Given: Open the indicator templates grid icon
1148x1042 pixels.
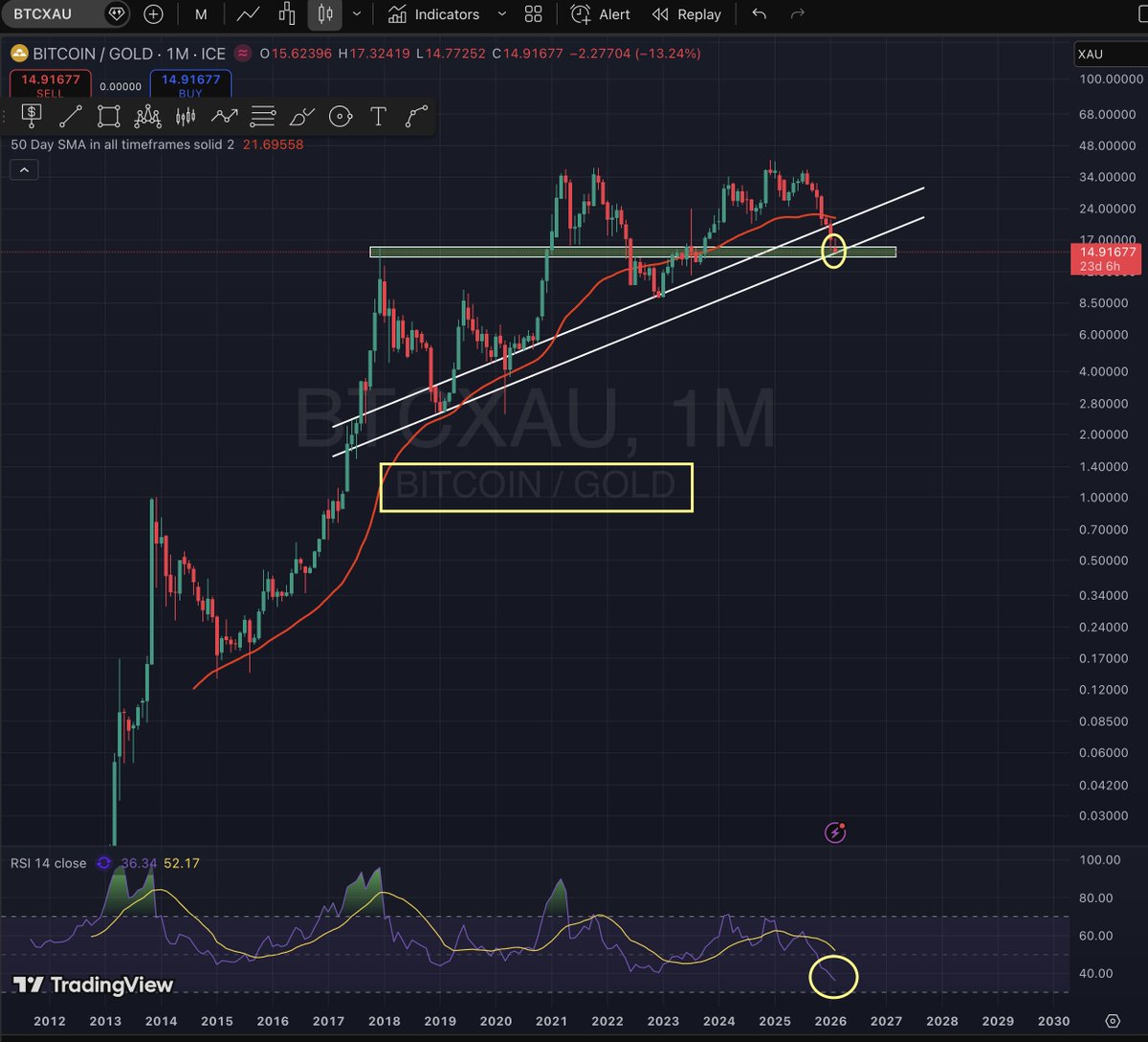Looking at the screenshot, I should 534,14.
